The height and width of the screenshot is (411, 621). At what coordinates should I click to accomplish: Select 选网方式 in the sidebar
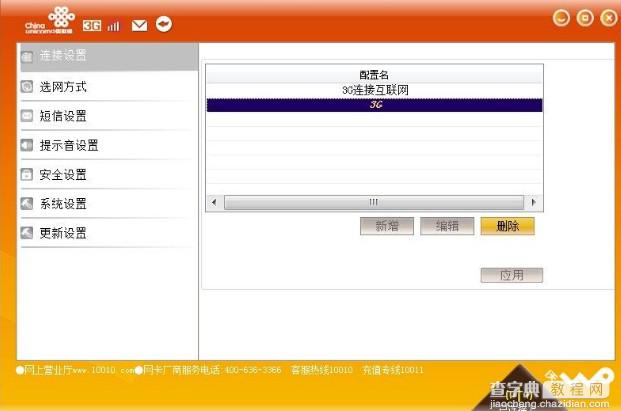[x=109, y=87]
